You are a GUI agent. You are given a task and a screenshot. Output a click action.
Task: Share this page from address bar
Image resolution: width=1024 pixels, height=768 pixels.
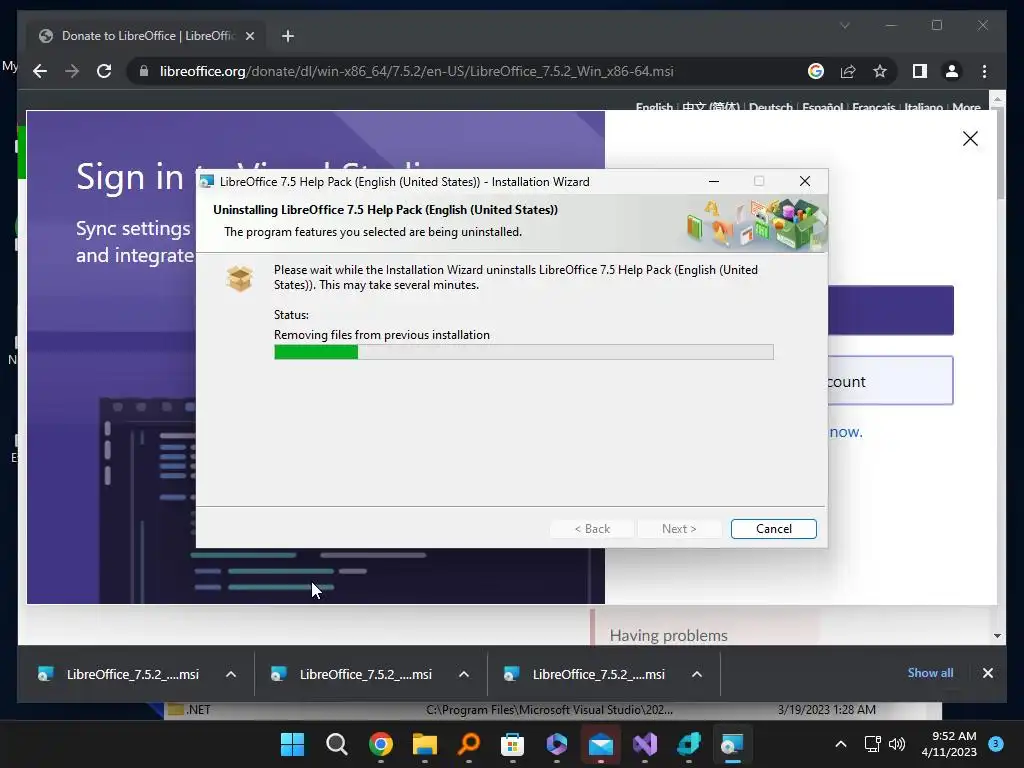848,71
